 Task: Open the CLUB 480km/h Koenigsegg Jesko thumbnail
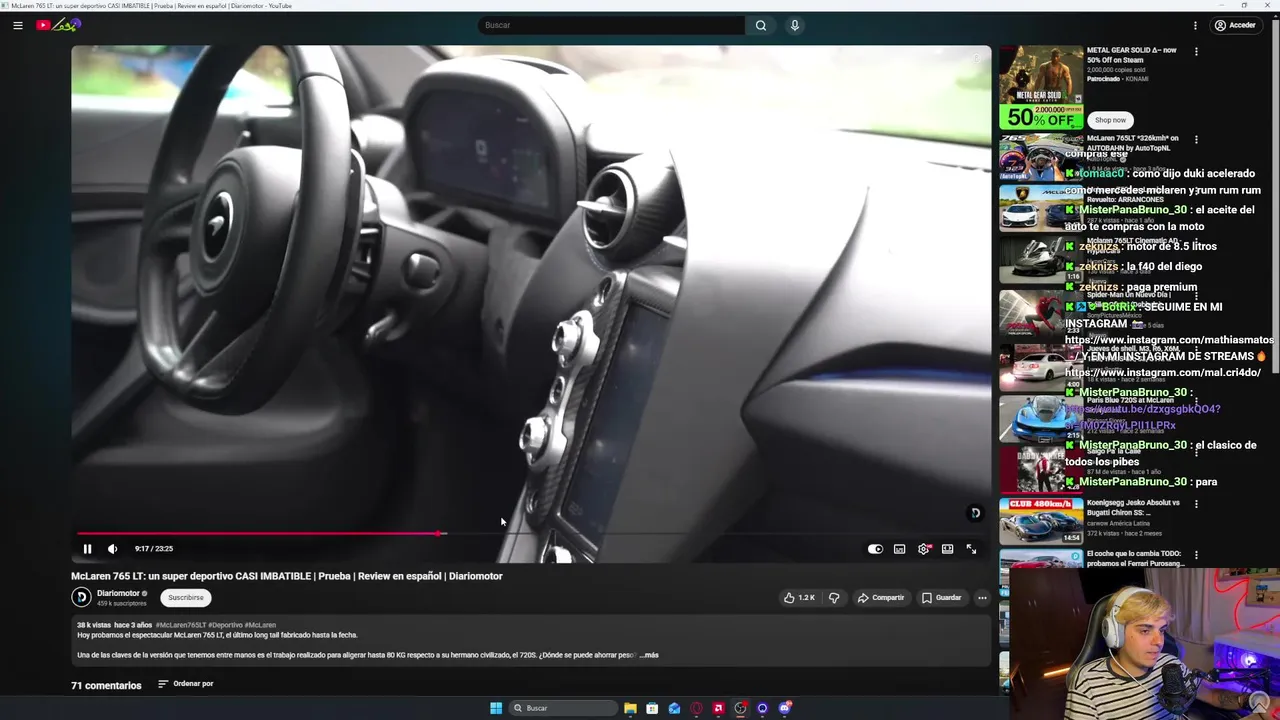click(1040, 521)
